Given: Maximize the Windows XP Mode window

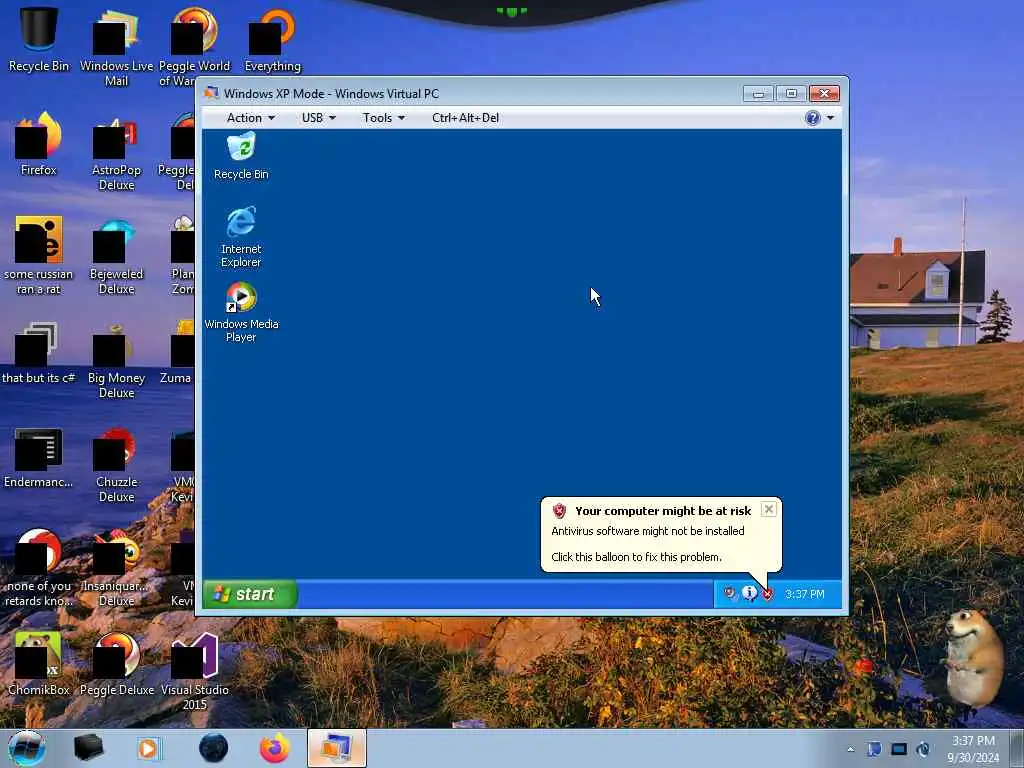Looking at the screenshot, I should coord(791,94).
